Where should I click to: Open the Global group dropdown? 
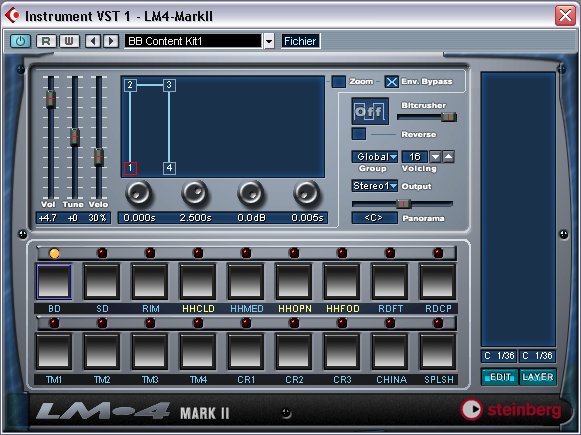(x=375, y=157)
